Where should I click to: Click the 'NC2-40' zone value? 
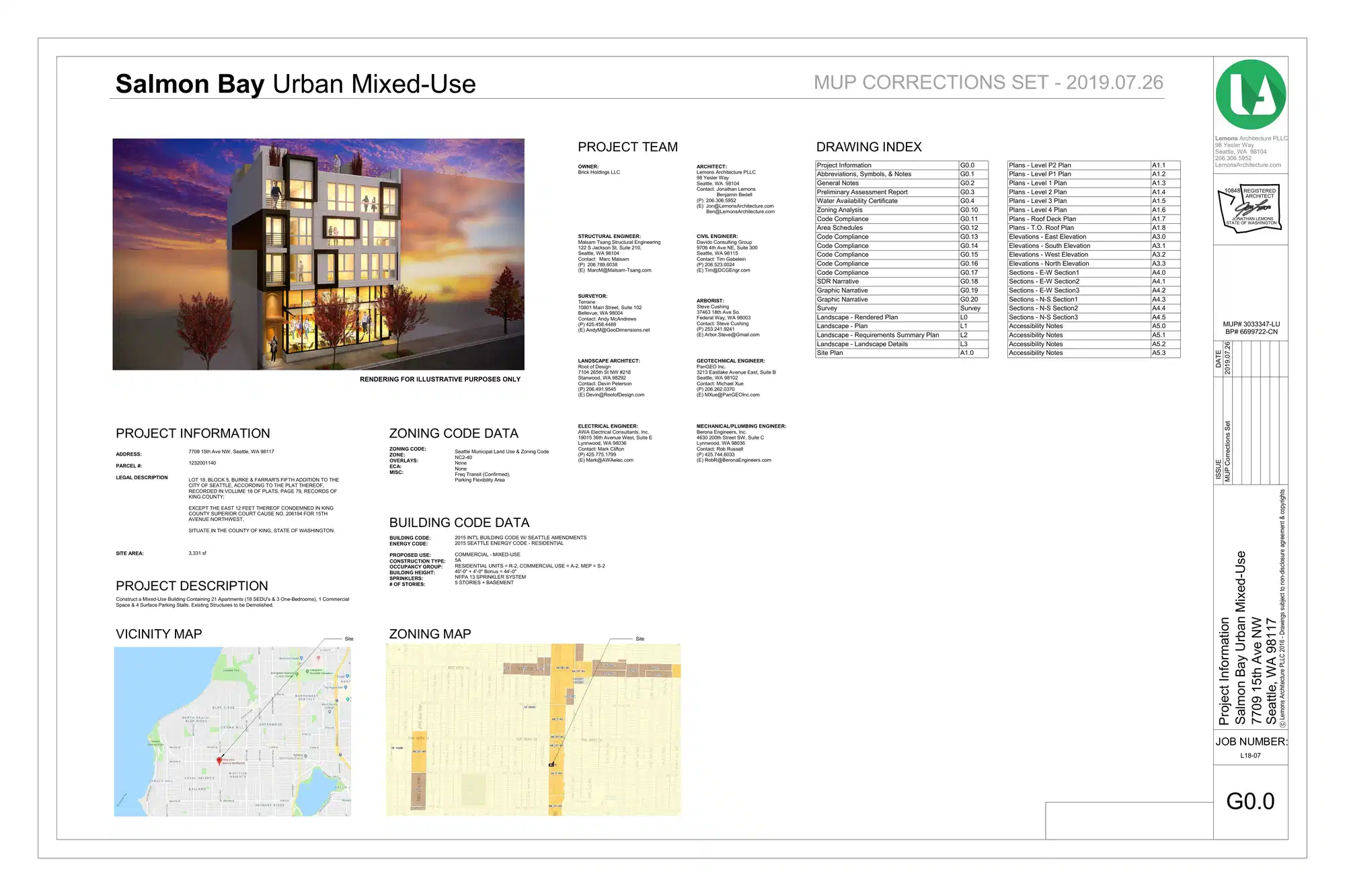tap(463, 458)
